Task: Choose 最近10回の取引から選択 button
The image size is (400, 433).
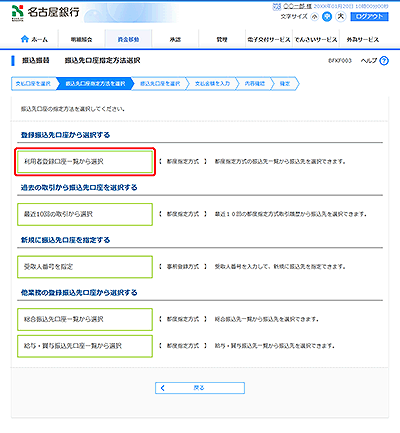Action: pos(85,214)
